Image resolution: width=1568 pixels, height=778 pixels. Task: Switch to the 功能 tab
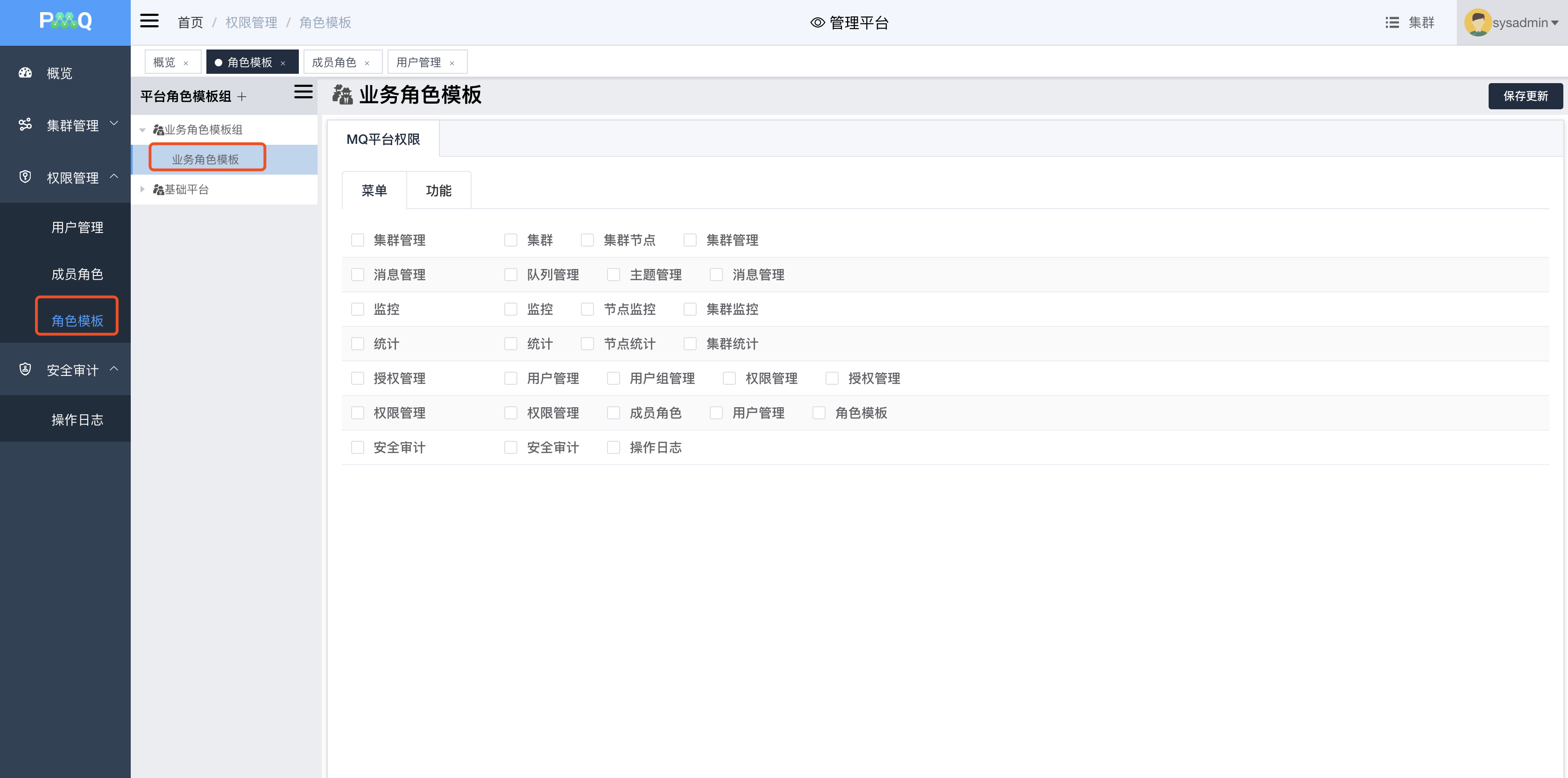click(438, 191)
